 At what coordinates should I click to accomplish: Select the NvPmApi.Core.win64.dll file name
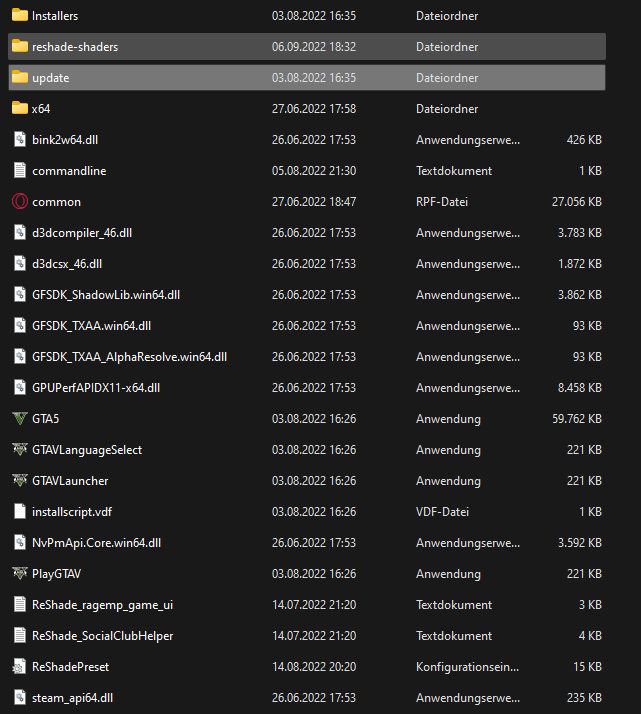click(97, 543)
